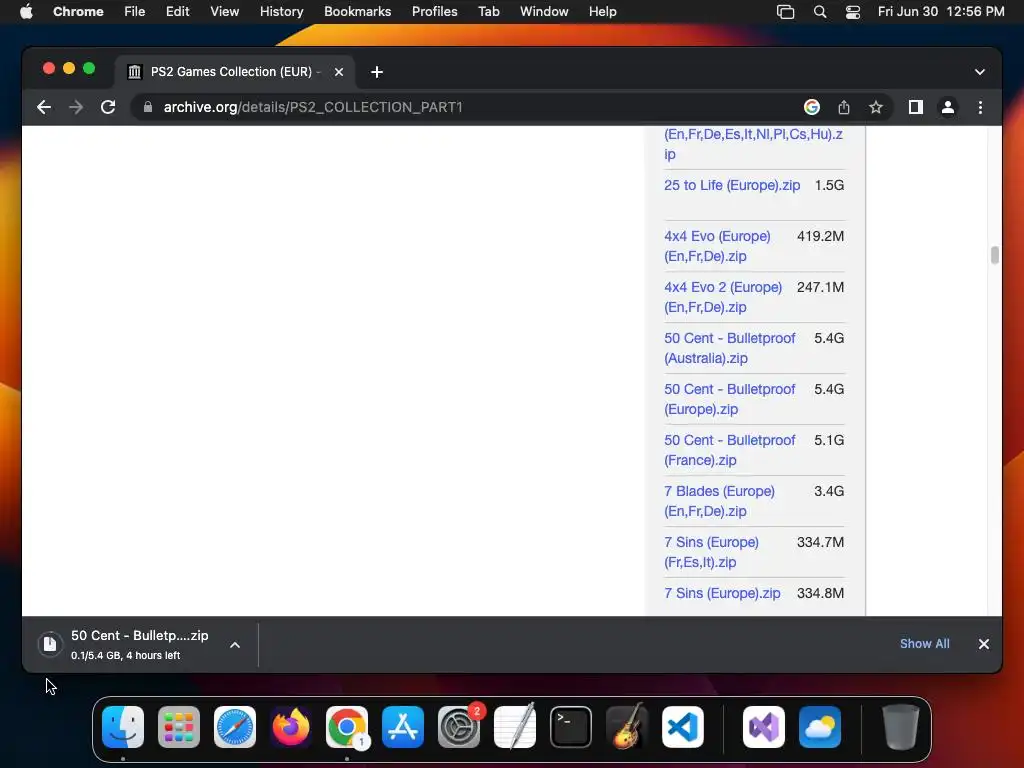Image resolution: width=1024 pixels, height=768 pixels.
Task: Click the 419.2M file size text
Action: click(820, 236)
